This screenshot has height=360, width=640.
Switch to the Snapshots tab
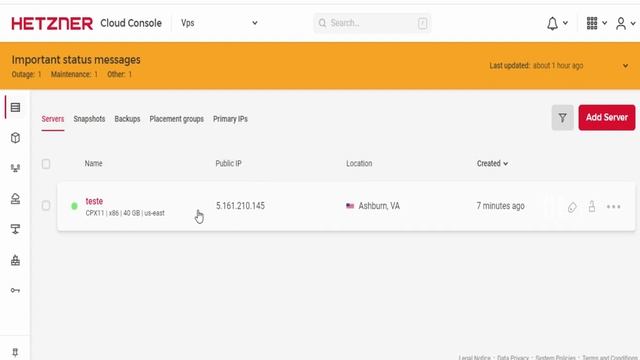point(89,119)
